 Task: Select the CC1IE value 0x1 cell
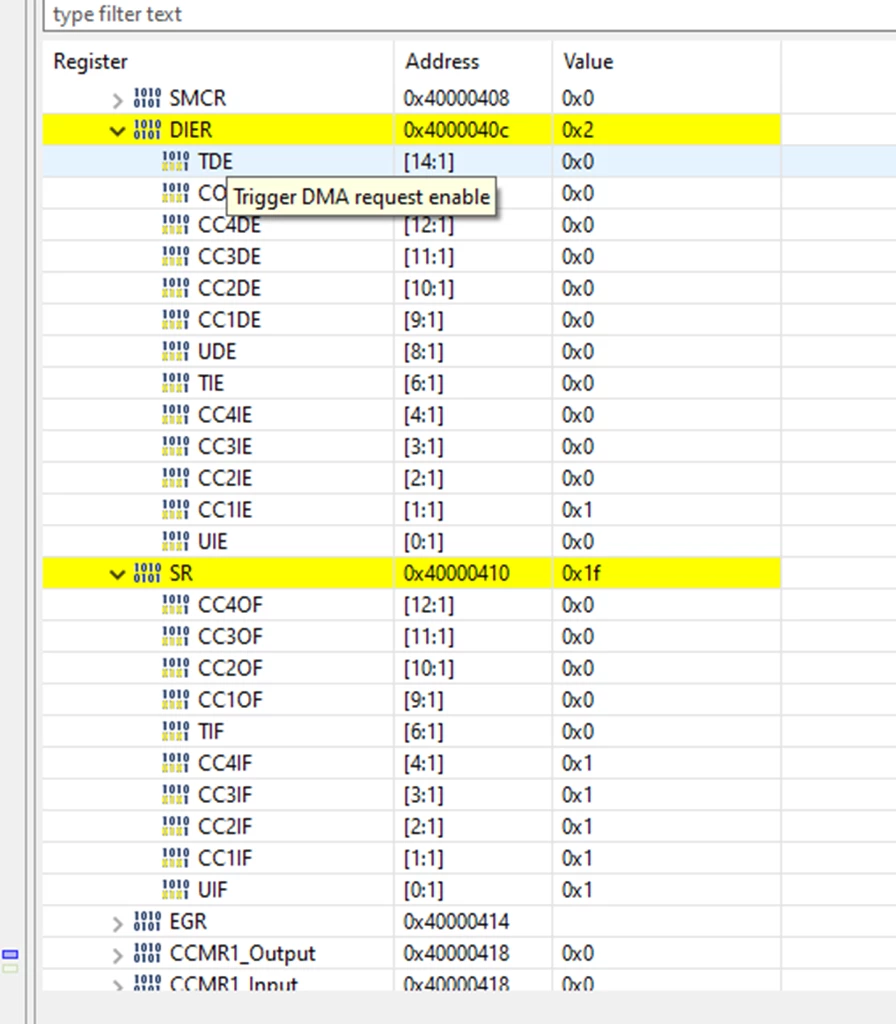coord(666,509)
